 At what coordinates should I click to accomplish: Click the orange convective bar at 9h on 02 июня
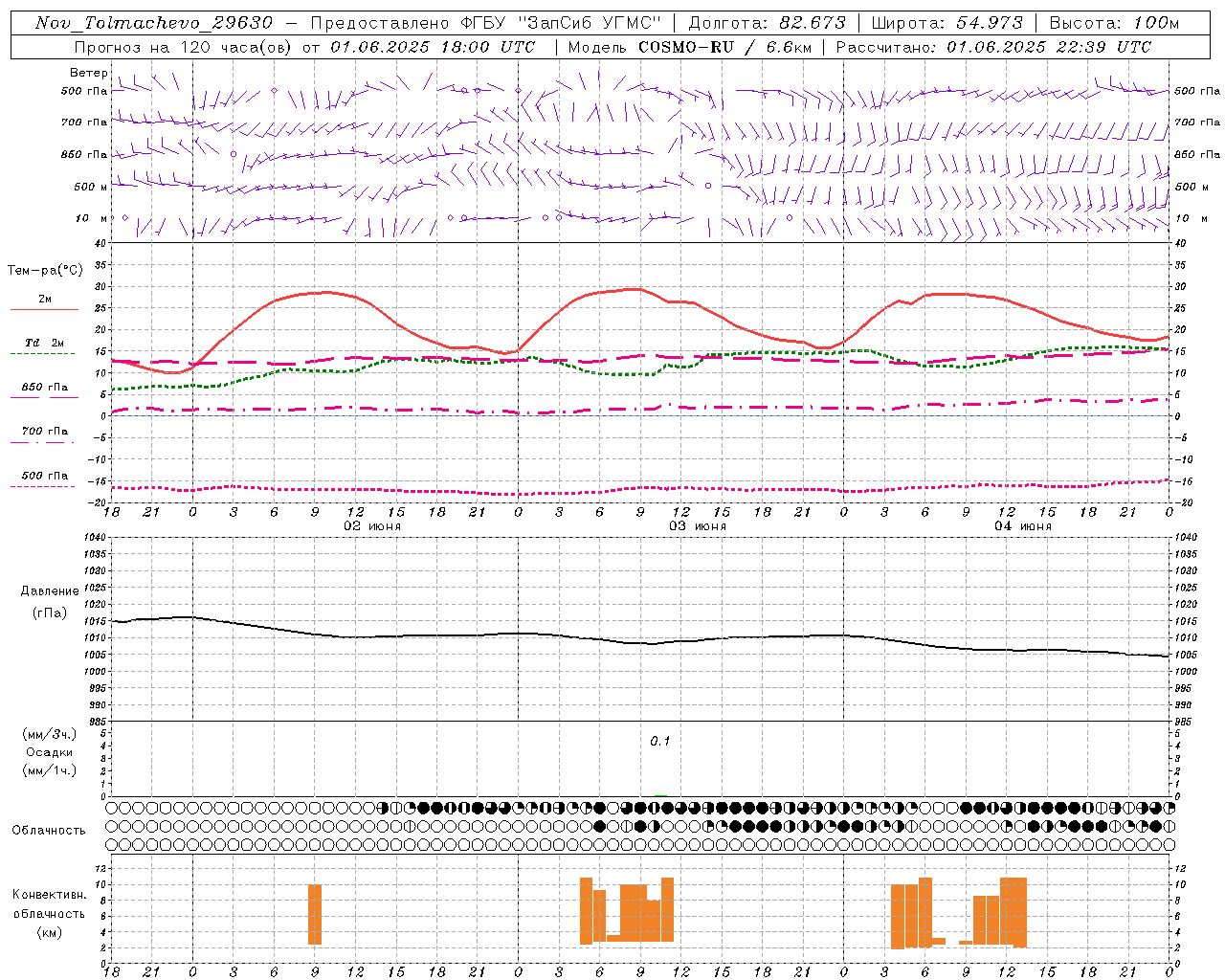pyautogui.click(x=315, y=914)
